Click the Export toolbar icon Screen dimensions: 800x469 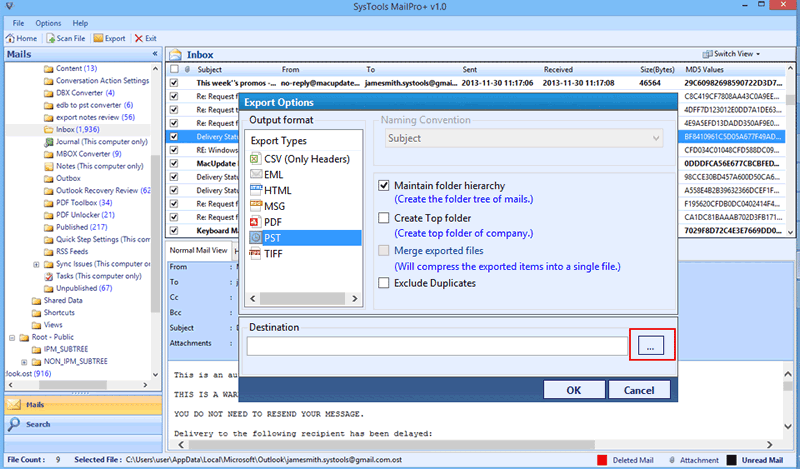point(98,38)
